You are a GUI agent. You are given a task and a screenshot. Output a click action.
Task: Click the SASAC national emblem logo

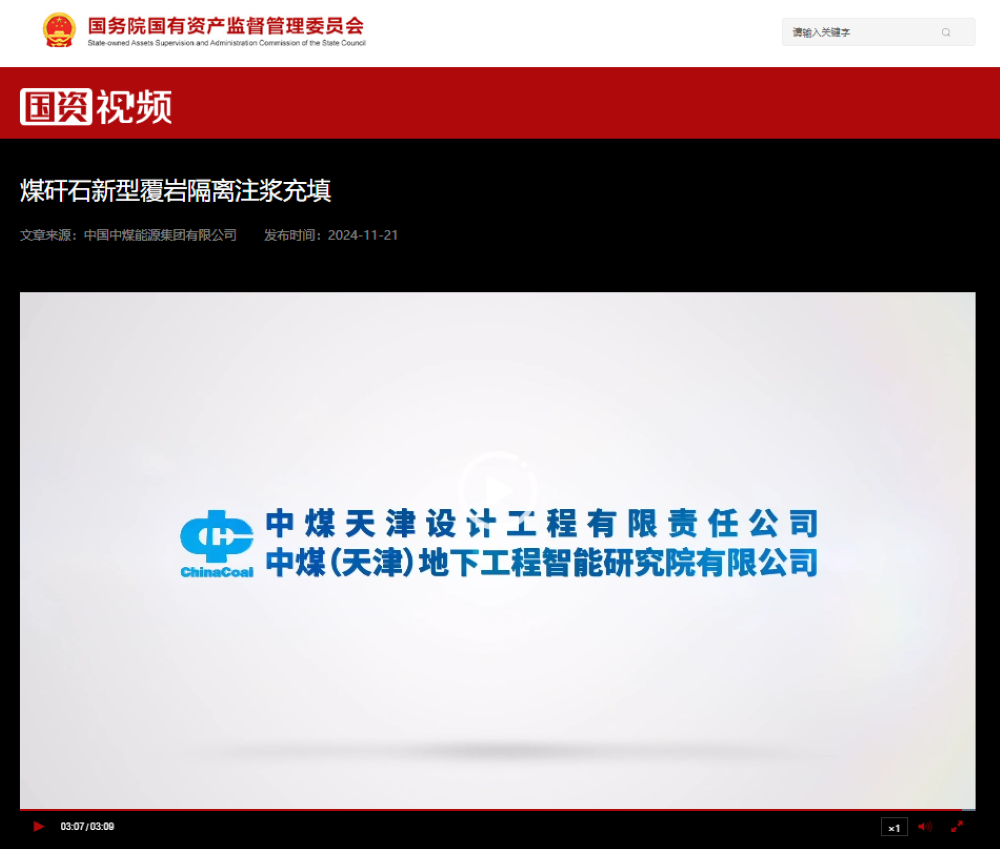tap(59, 30)
